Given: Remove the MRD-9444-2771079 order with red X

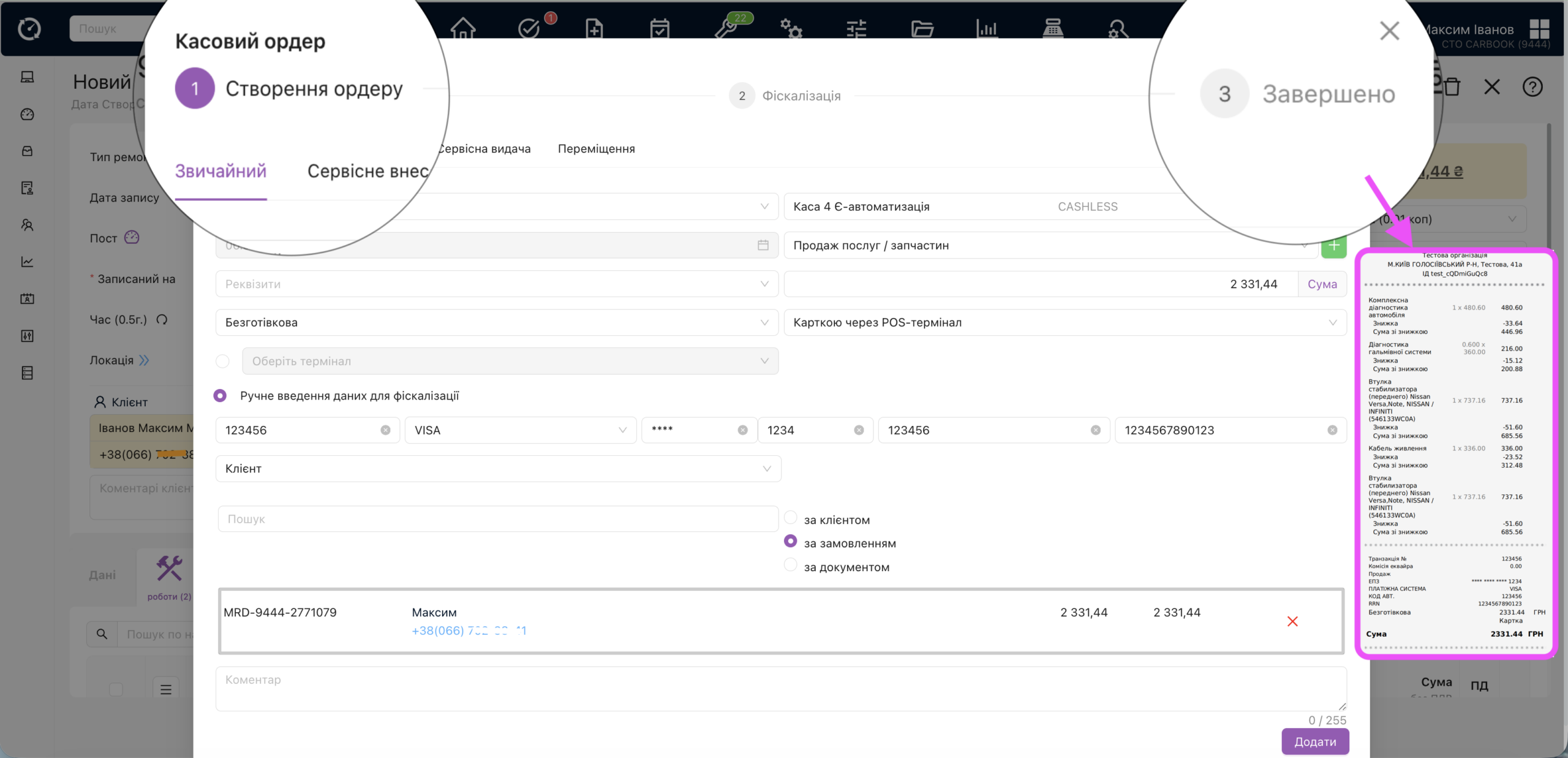Looking at the screenshot, I should click(1292, 621).
